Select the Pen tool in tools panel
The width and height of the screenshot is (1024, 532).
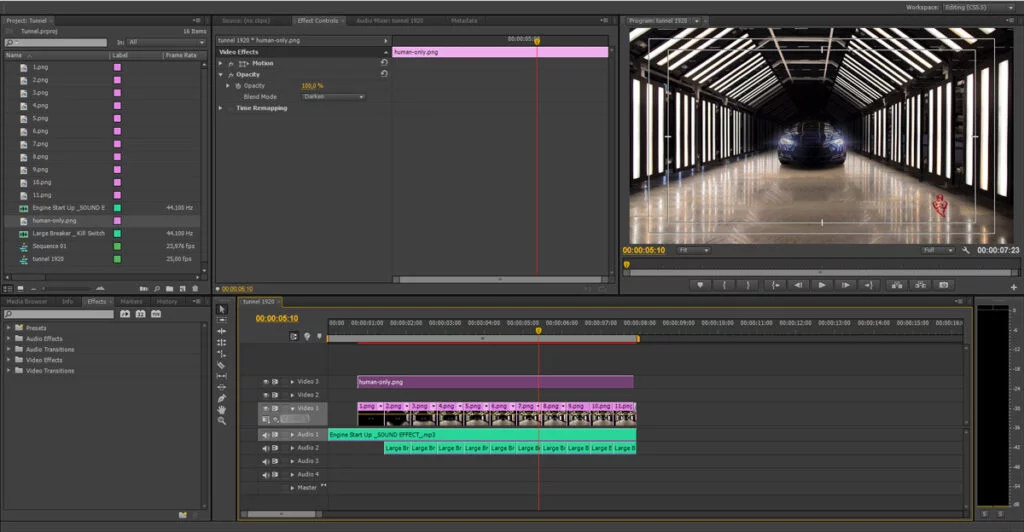[x=221, y=398]
